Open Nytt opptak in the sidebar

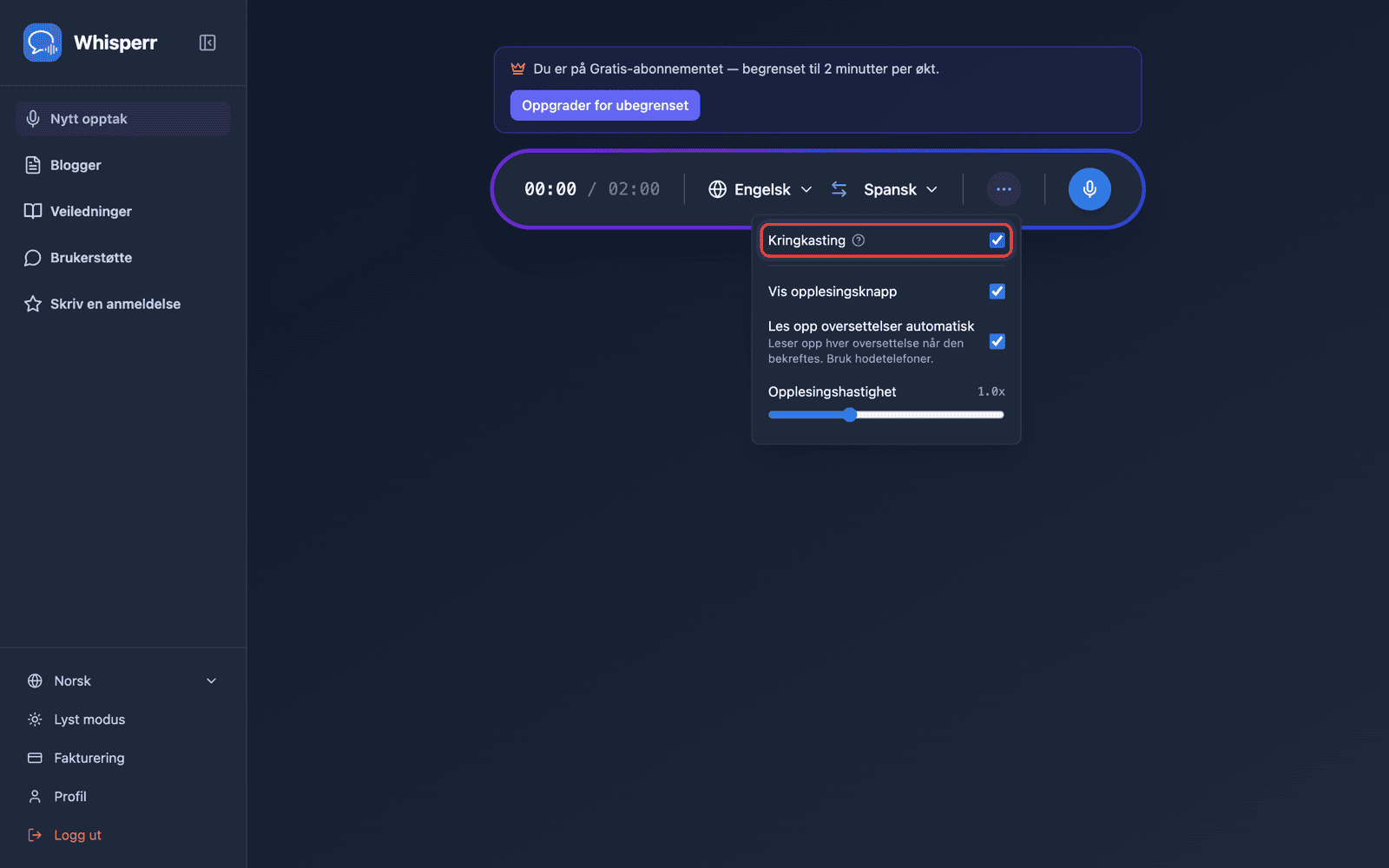click(x=122, y=119)
